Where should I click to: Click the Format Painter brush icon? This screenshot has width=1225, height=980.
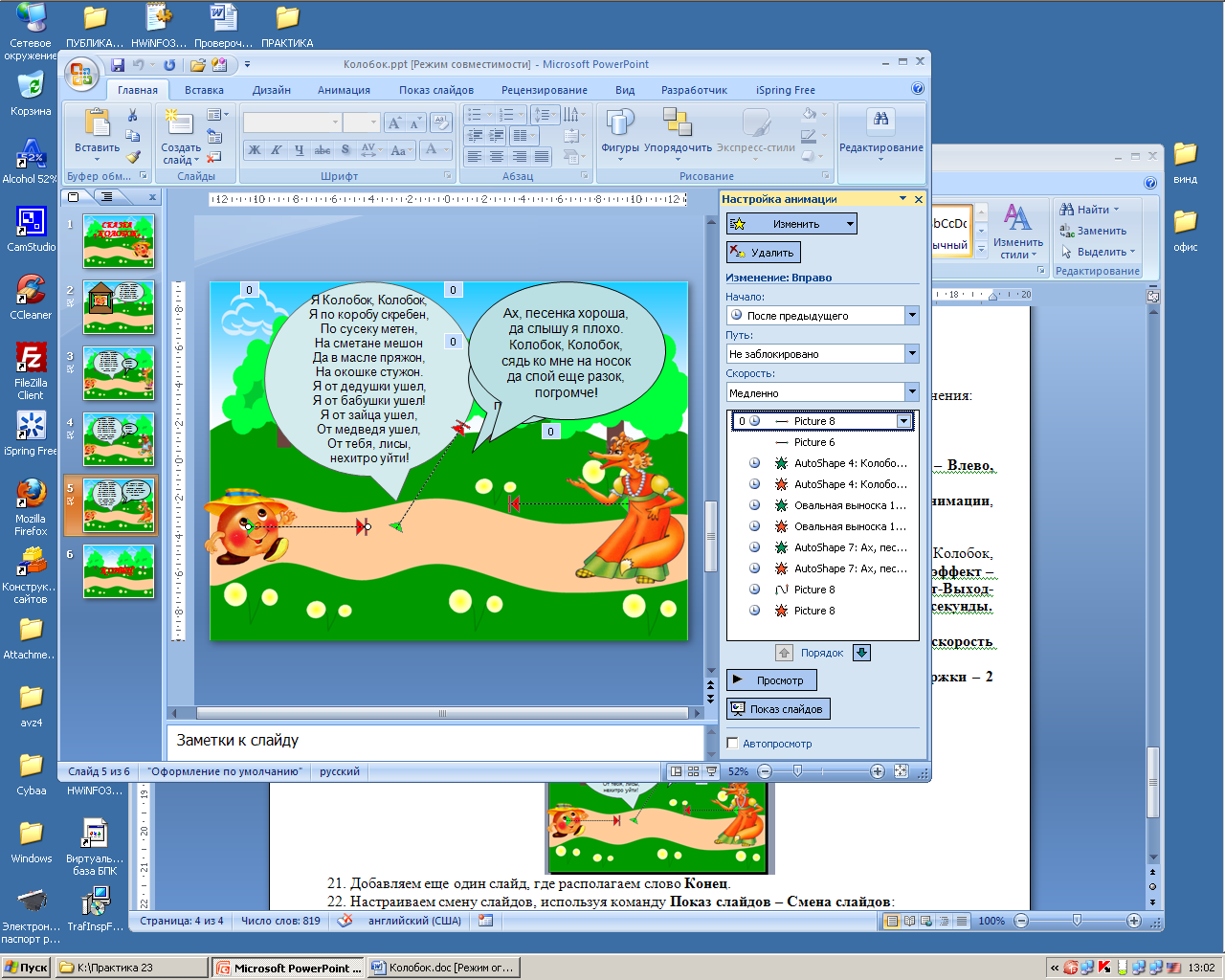(133, 156)
